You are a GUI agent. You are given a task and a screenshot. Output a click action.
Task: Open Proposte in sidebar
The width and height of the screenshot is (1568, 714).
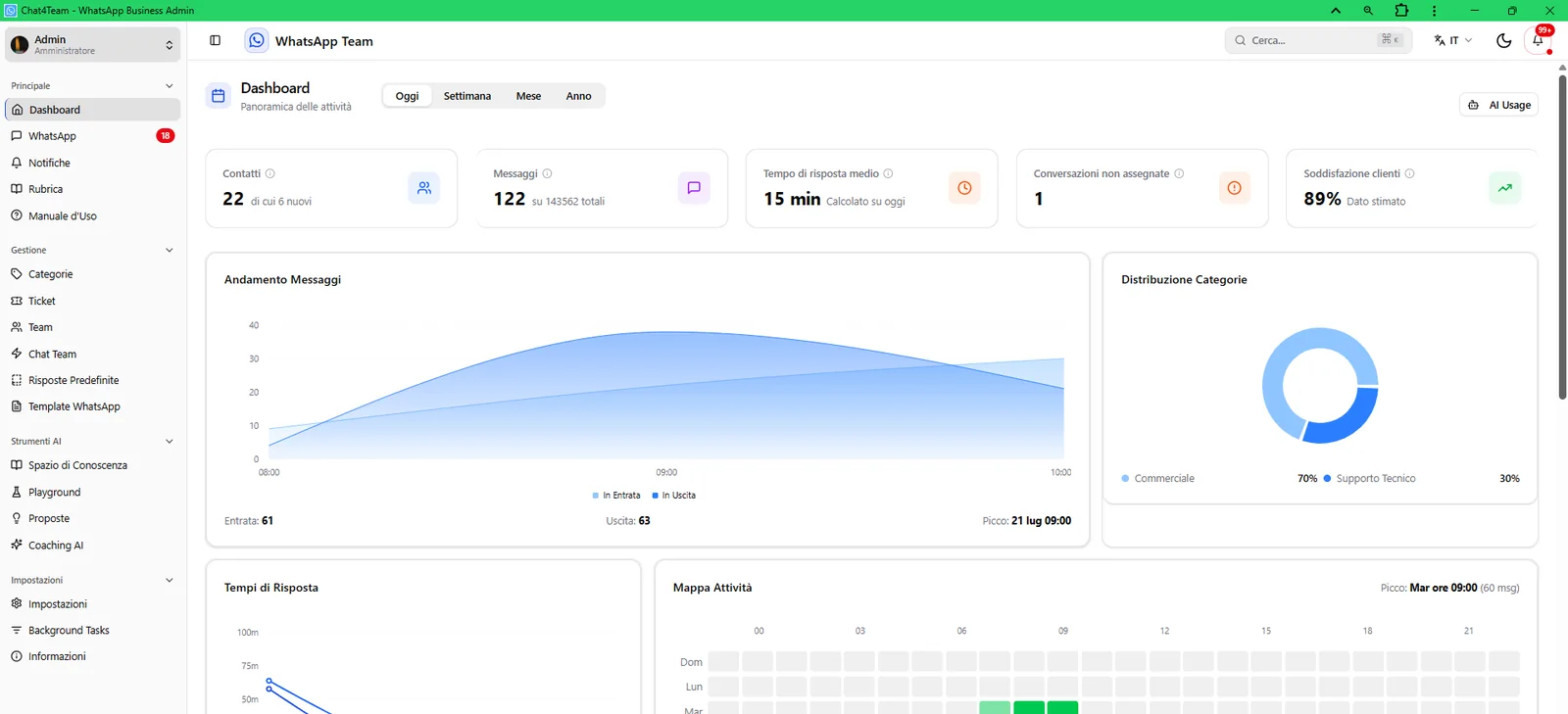click(x=93, y=518)
